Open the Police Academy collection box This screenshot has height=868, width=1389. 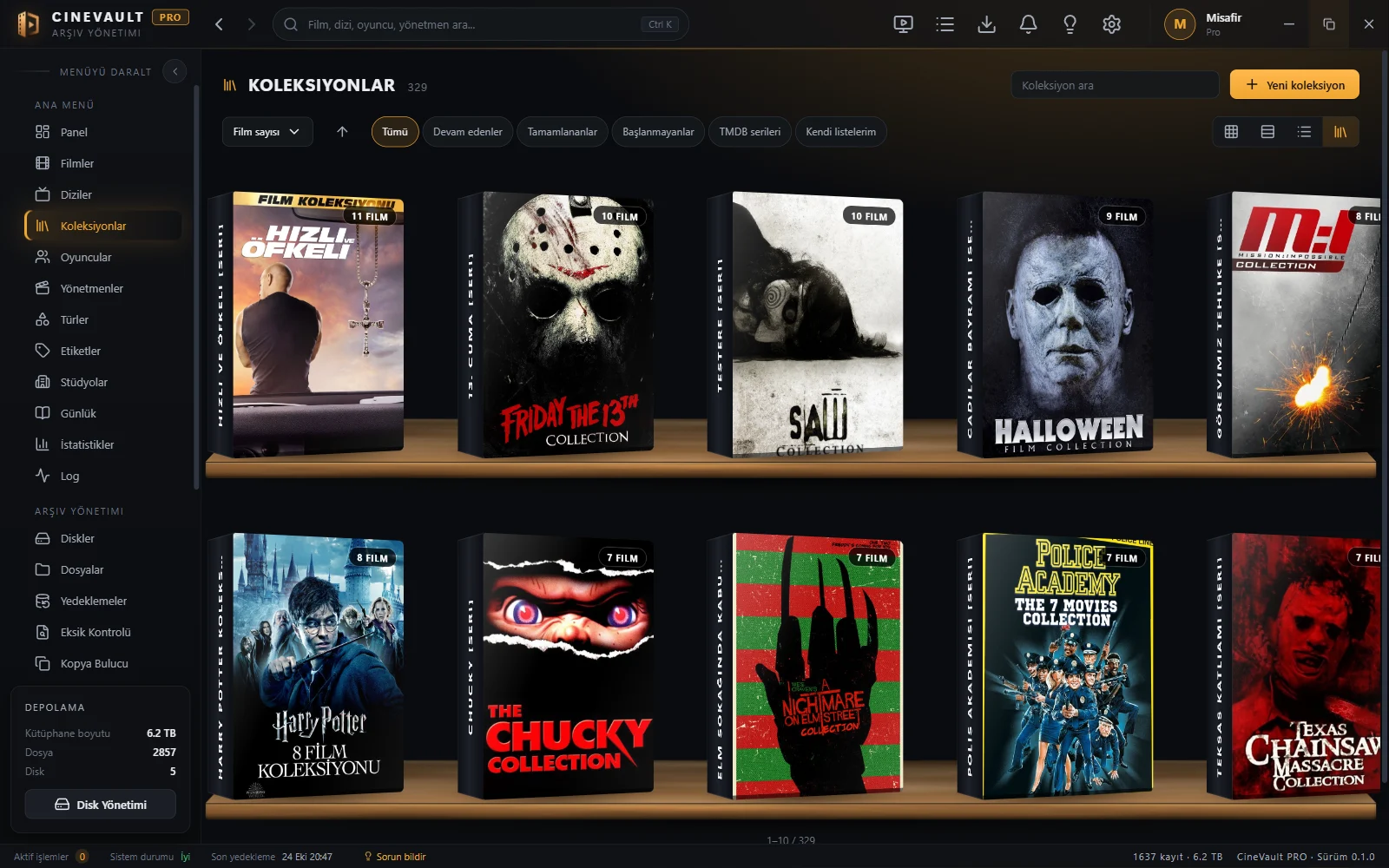click(x=1056, y=666)
